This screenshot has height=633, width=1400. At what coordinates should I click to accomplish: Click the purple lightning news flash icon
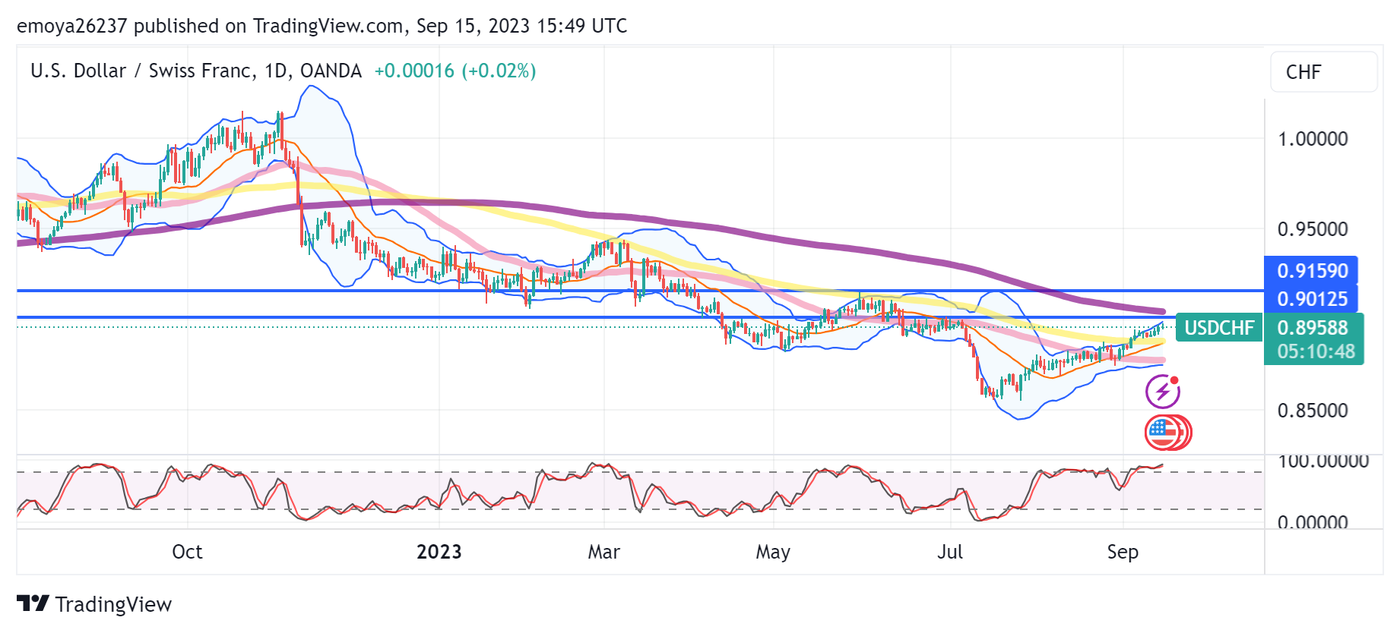tap(1163, 393)
